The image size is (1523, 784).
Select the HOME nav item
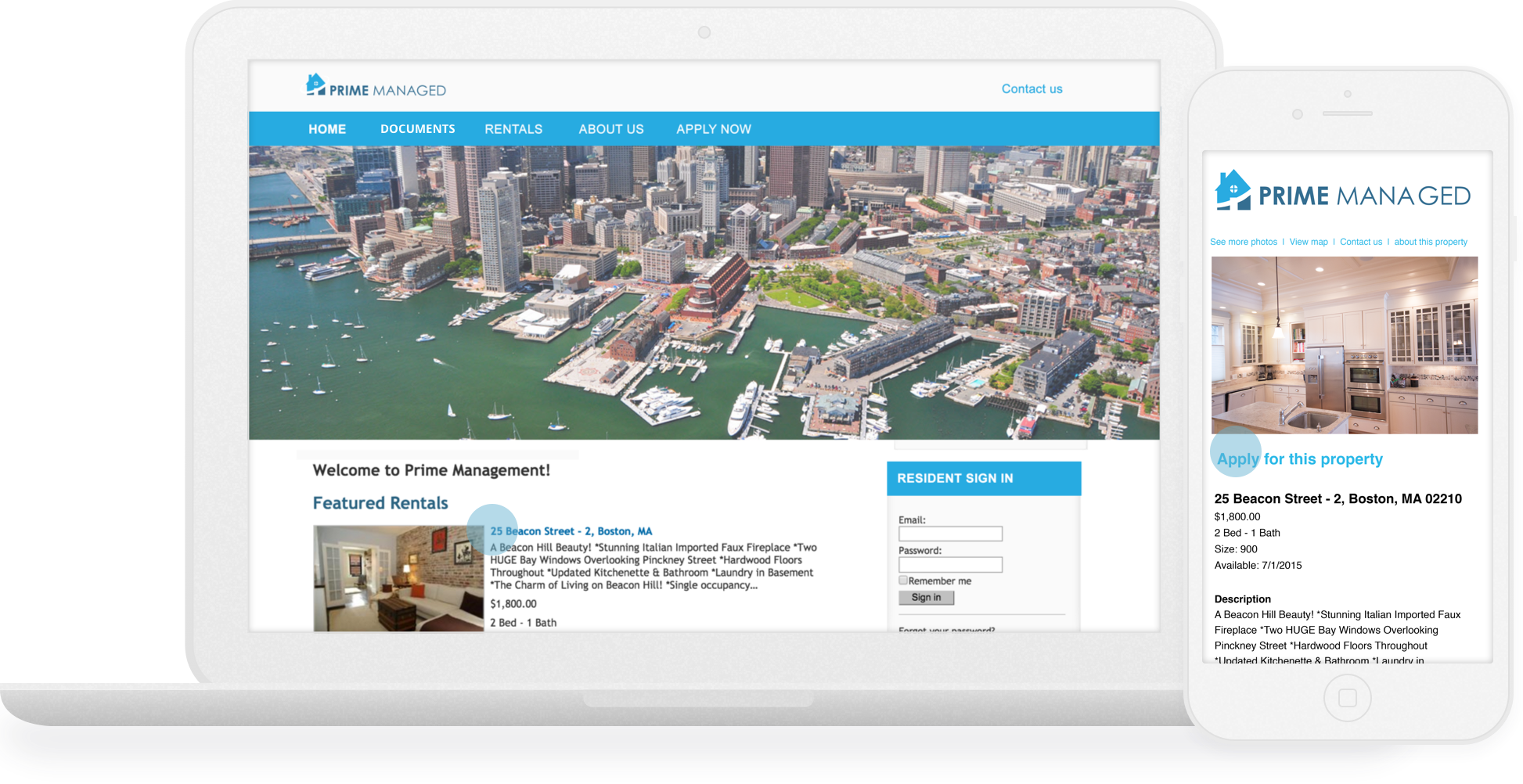[x=327, y=129]
